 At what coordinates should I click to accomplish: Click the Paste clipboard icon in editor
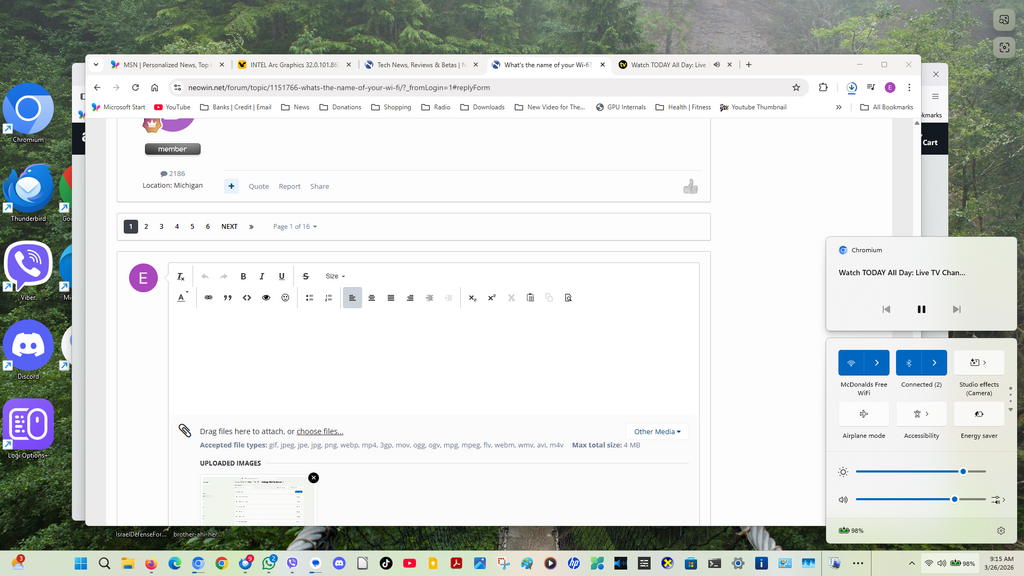[x=530, y=298]
